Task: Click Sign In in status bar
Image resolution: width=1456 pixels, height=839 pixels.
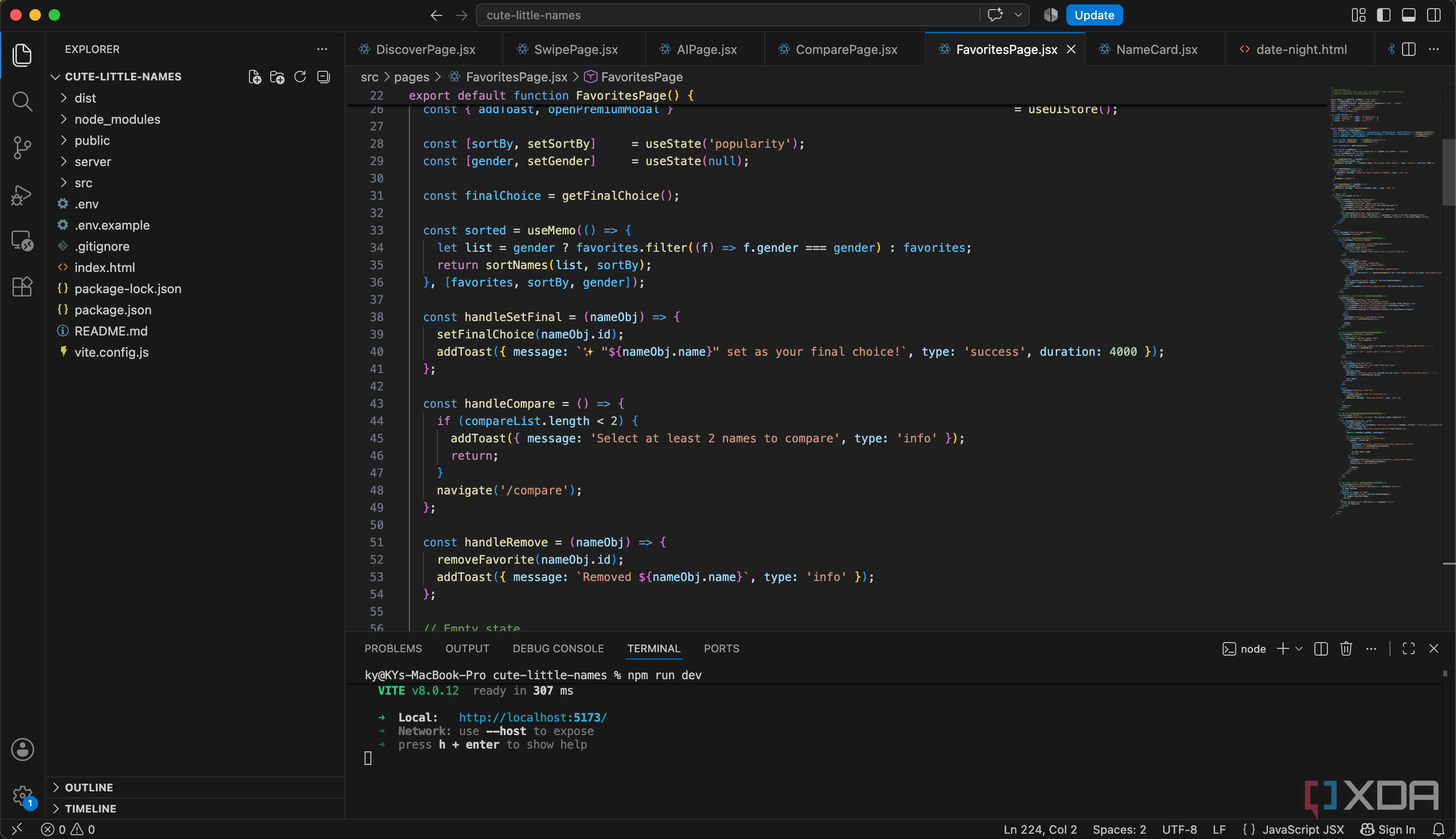Action: [1388, 829]
